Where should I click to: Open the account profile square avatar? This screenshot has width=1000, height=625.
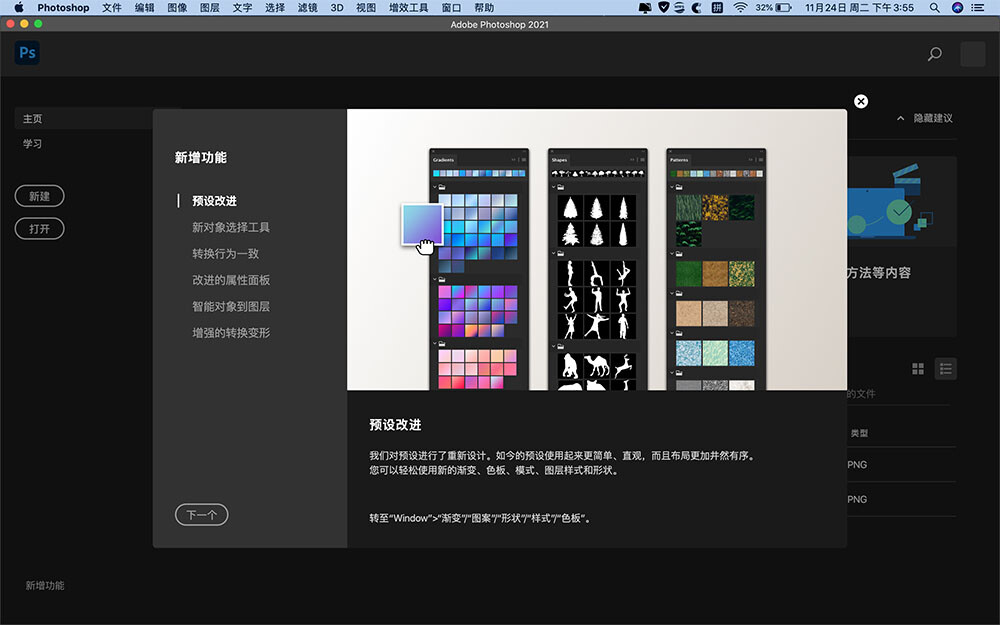click(973, 54)
